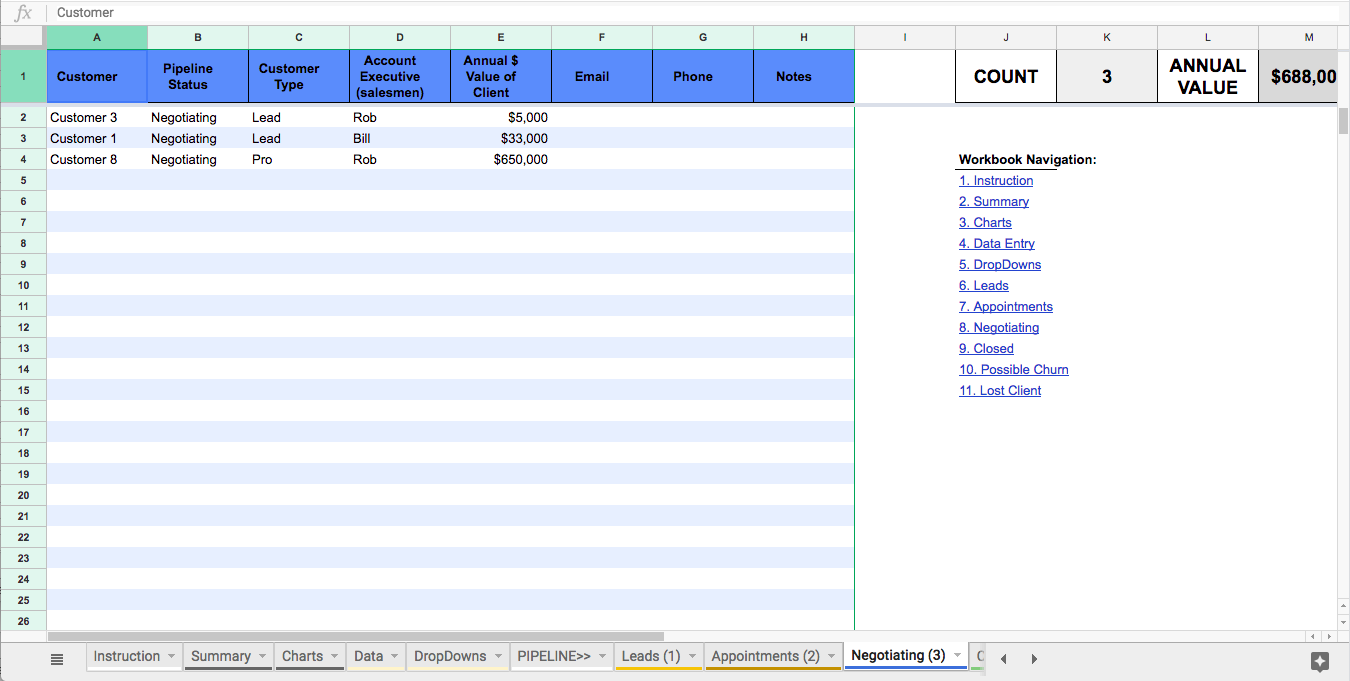Open the Summary tab dropdown arrow
Image resolution: width=1350 pixels, height=681 pixels.
coord(262,657)
